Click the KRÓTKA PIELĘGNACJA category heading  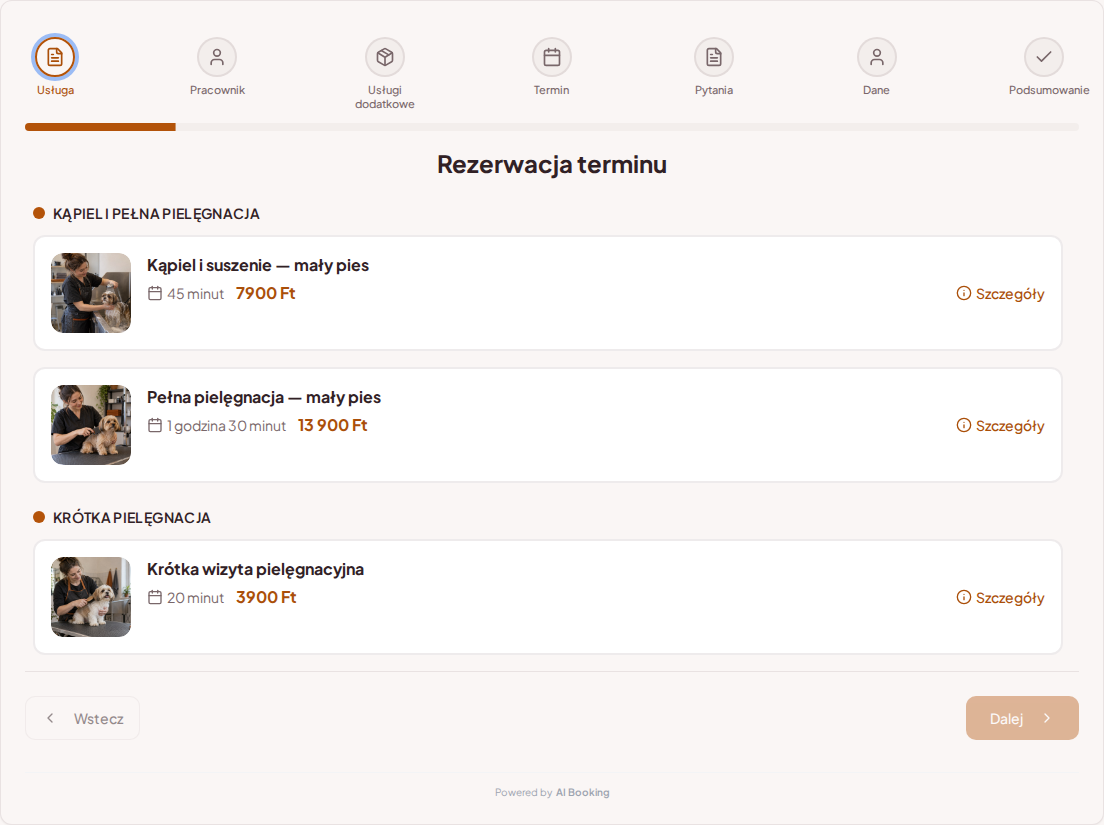click(x=132, y=518)
